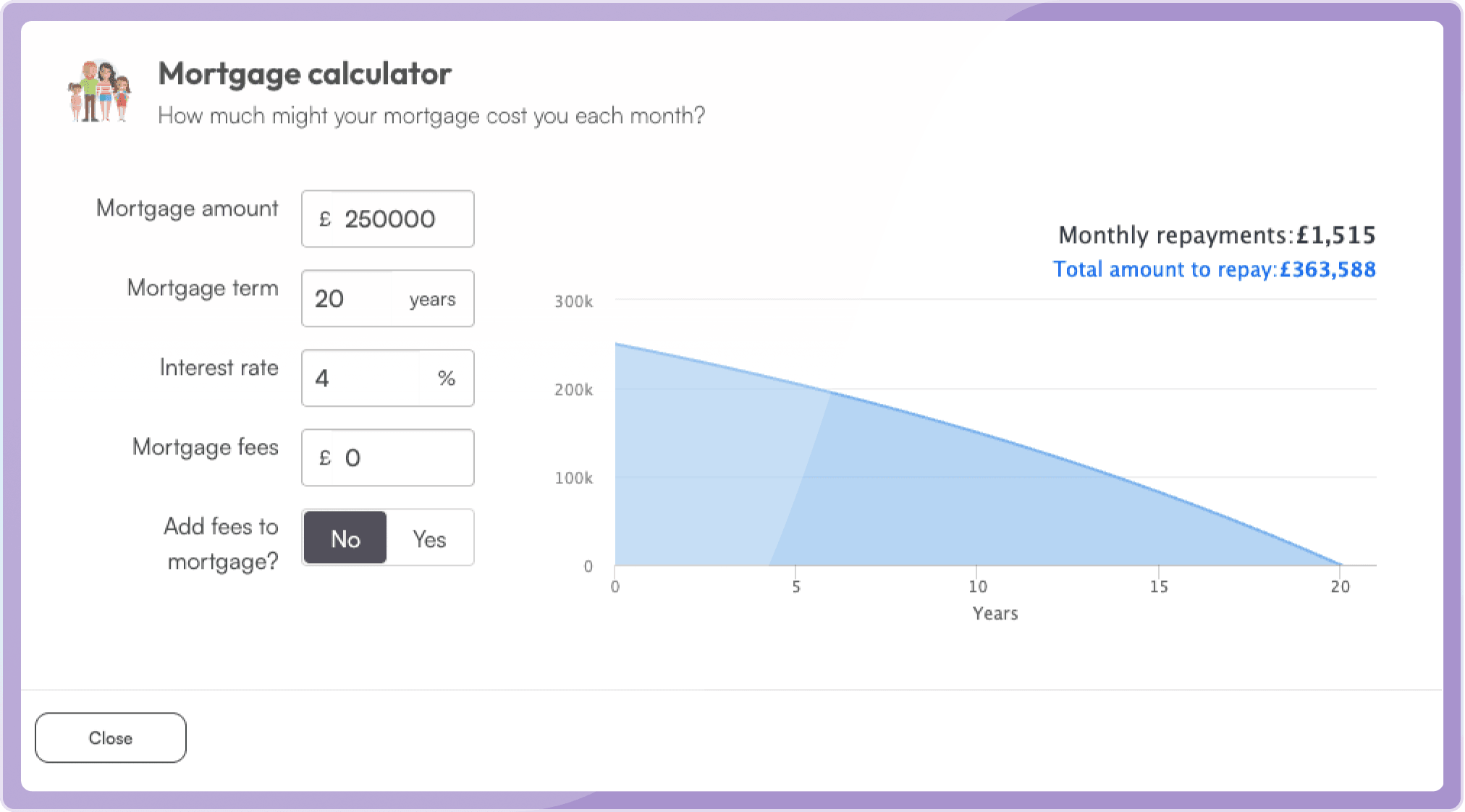Click the Mortgage fees input field
1465x812 pixels.
point(388,457)
